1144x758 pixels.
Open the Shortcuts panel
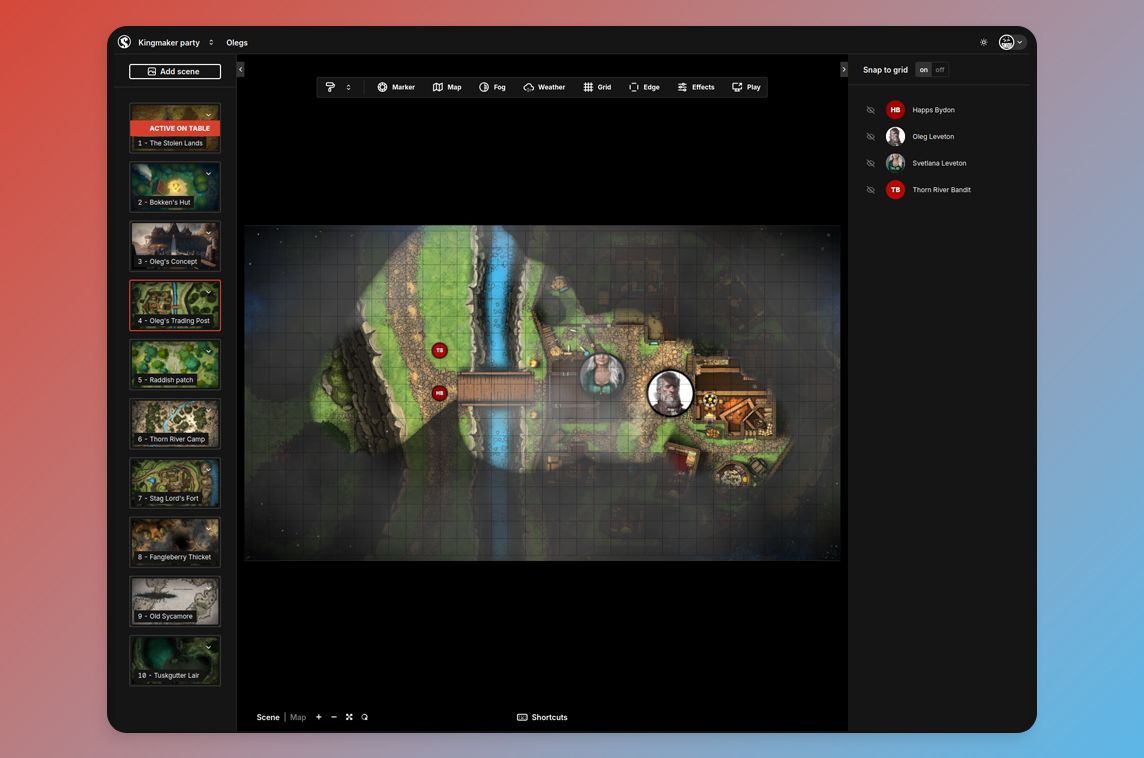(x=542, y=717)
